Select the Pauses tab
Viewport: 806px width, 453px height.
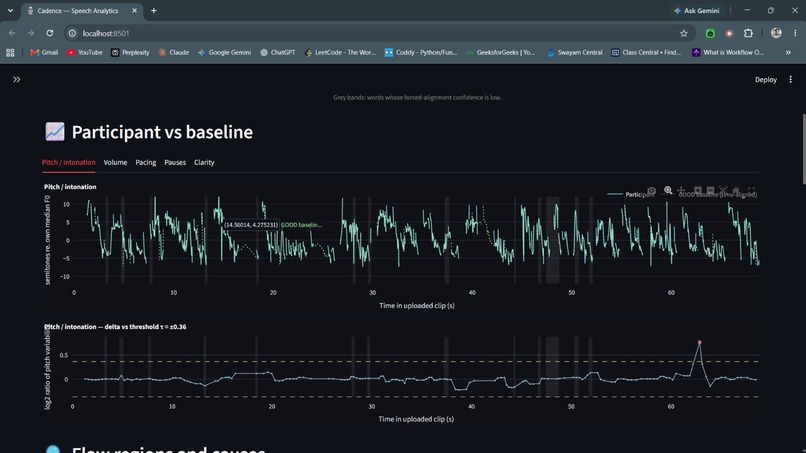coord(175,162)
